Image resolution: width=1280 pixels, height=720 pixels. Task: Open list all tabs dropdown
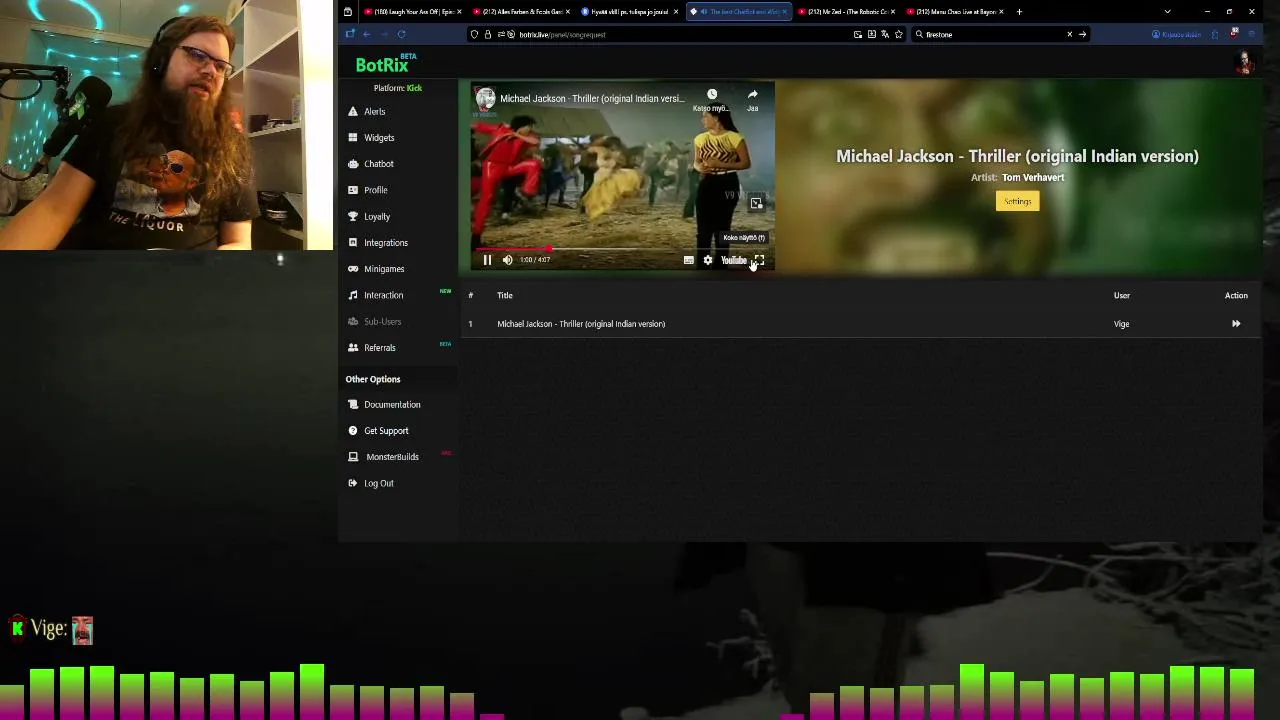click(x=1167, y=12)
